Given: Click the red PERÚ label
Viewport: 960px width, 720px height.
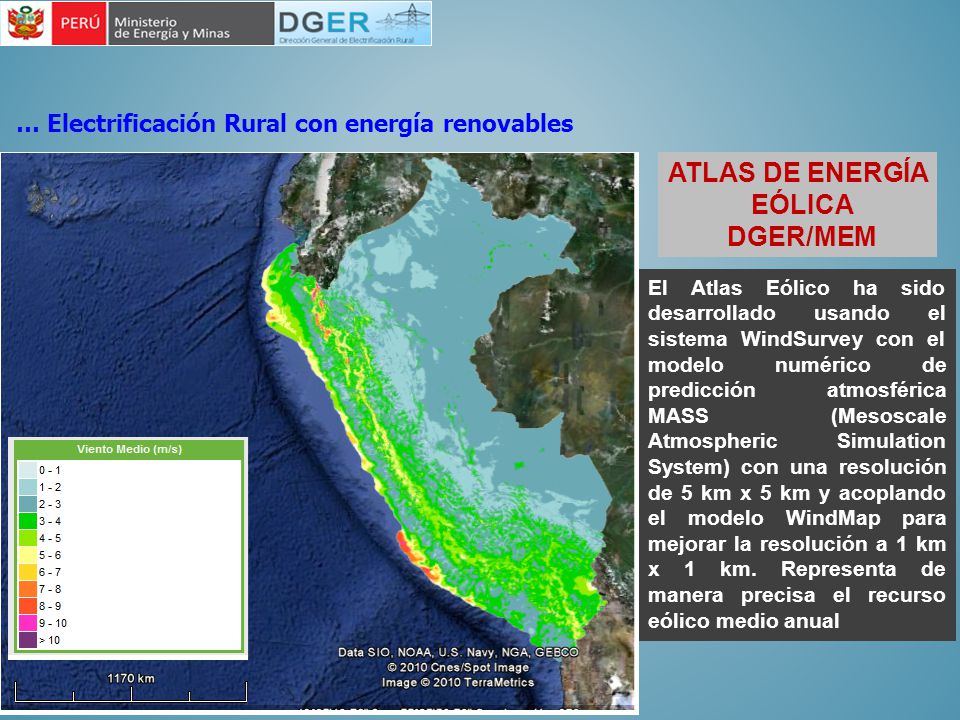Looking at the screenshot, I should 79,23.
